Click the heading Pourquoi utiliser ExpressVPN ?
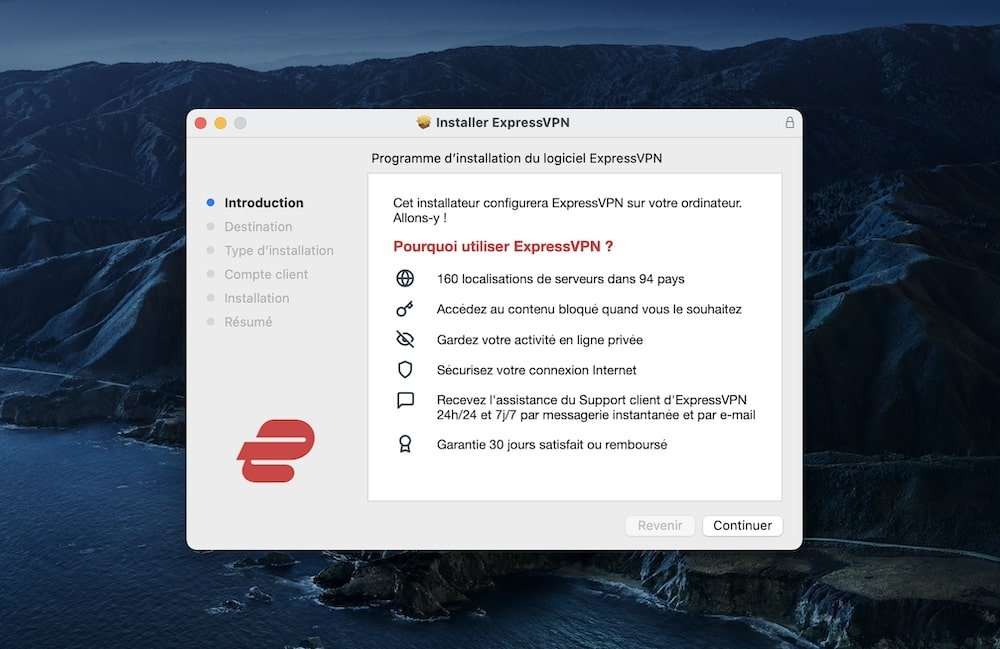Viewport: 1000px width, 649px height. click(x=503, y=246)
